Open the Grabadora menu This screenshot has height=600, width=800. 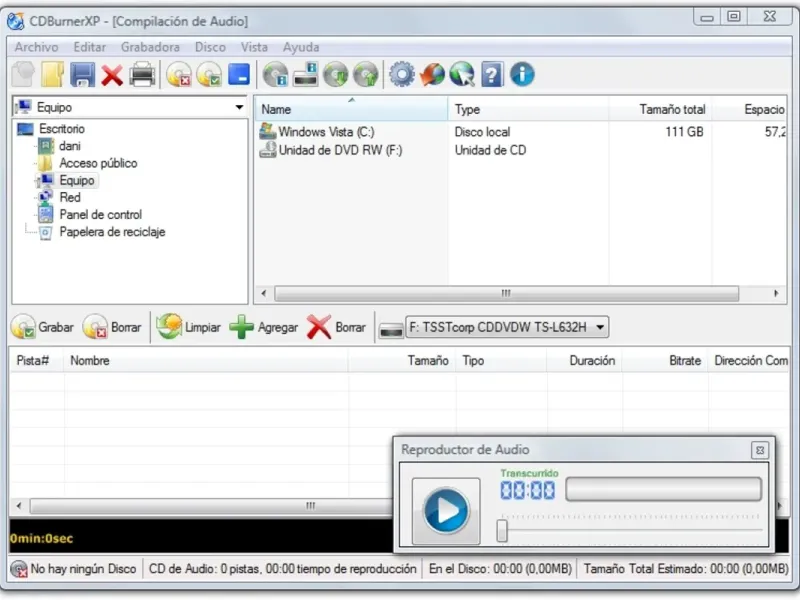pyautogui.click(x=150, y=47)
